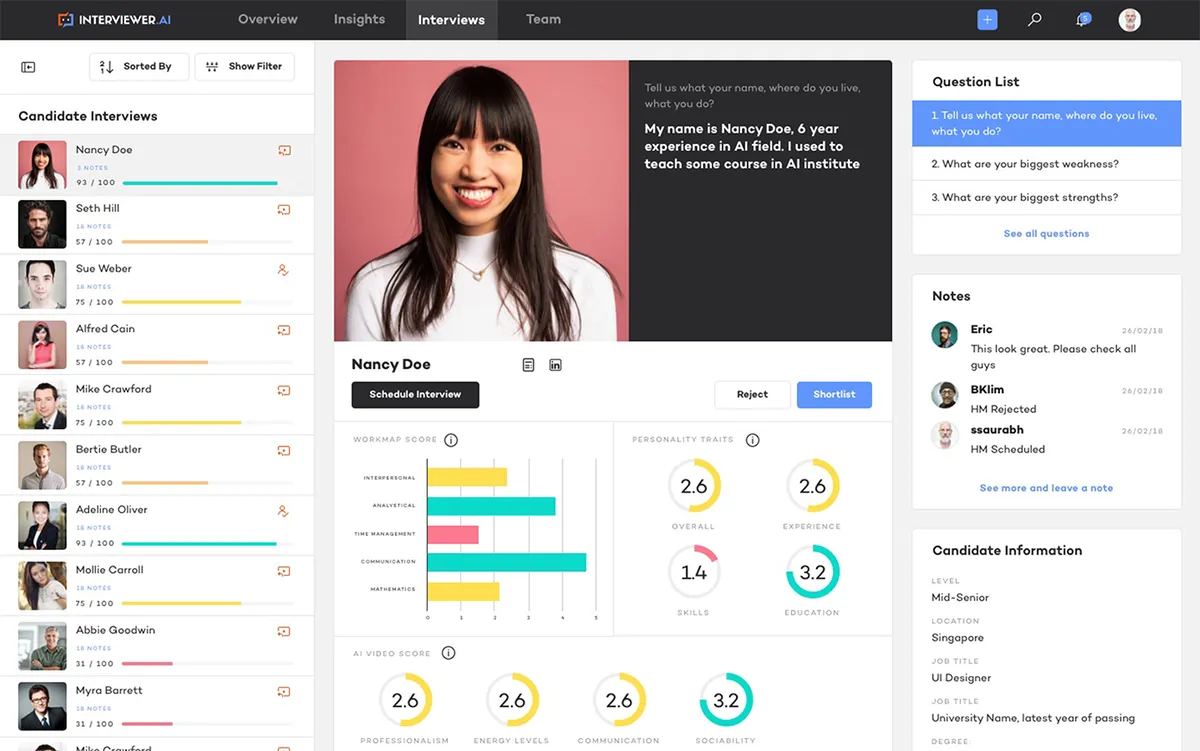
Task: Click Seth Hill's video interview status icon
Action: [x=284, y=210]
